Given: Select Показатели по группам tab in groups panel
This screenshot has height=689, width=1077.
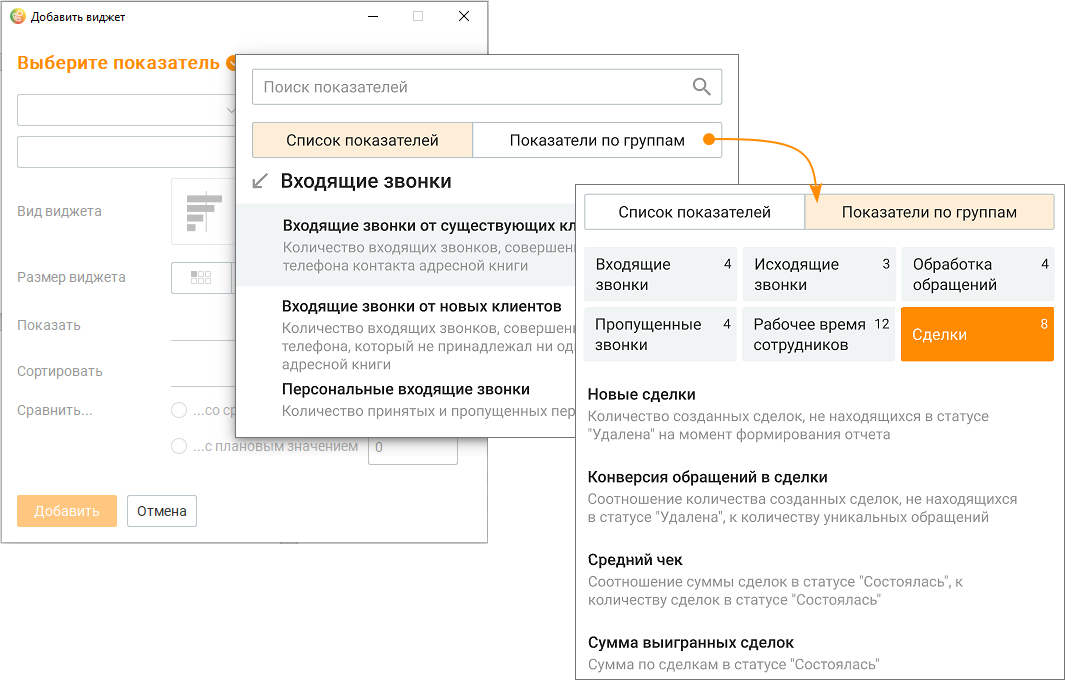Looking at the screenshot, I should tap(929, 212).
